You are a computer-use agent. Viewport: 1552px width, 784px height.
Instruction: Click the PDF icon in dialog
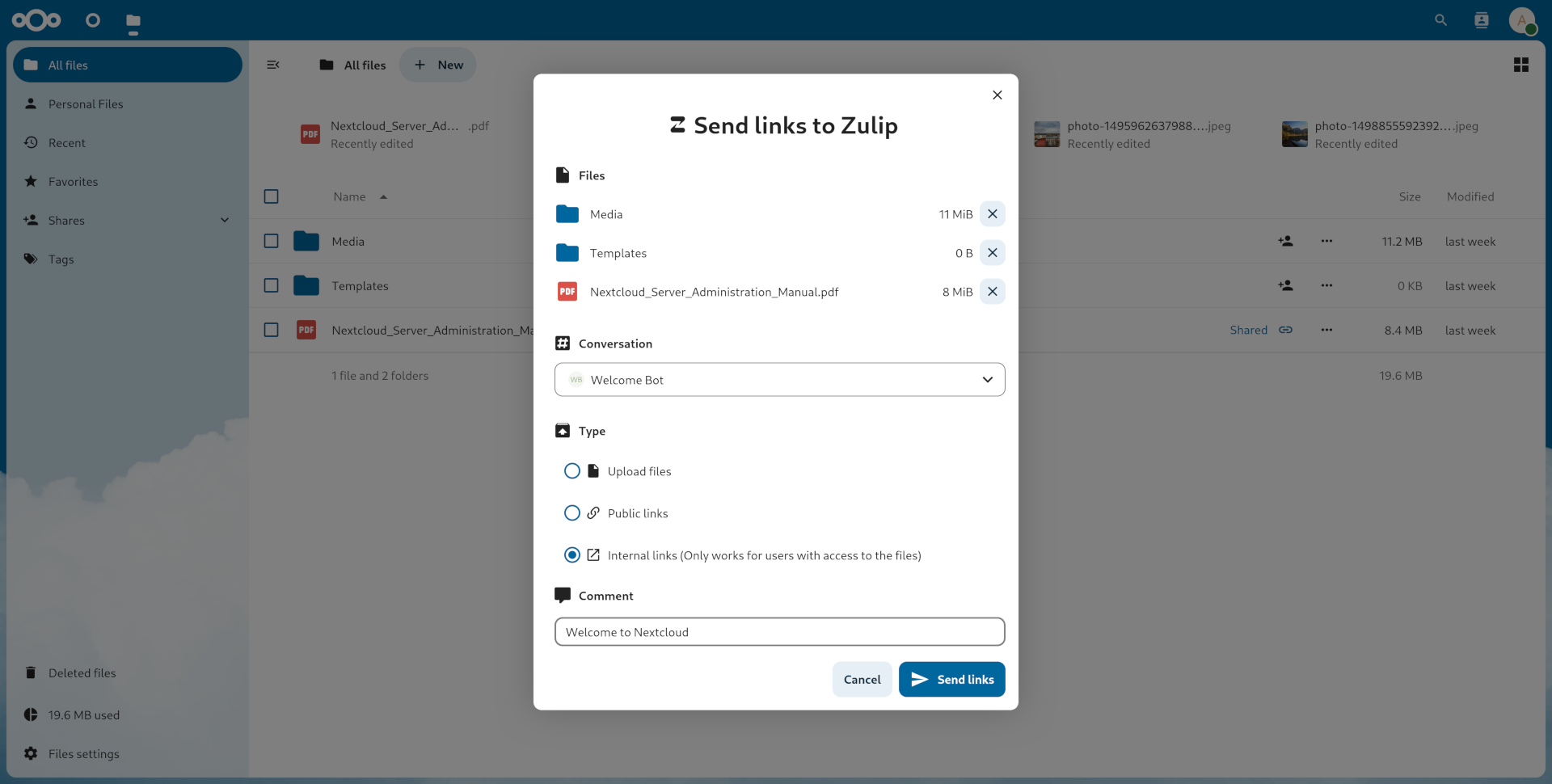click(567, 292)
